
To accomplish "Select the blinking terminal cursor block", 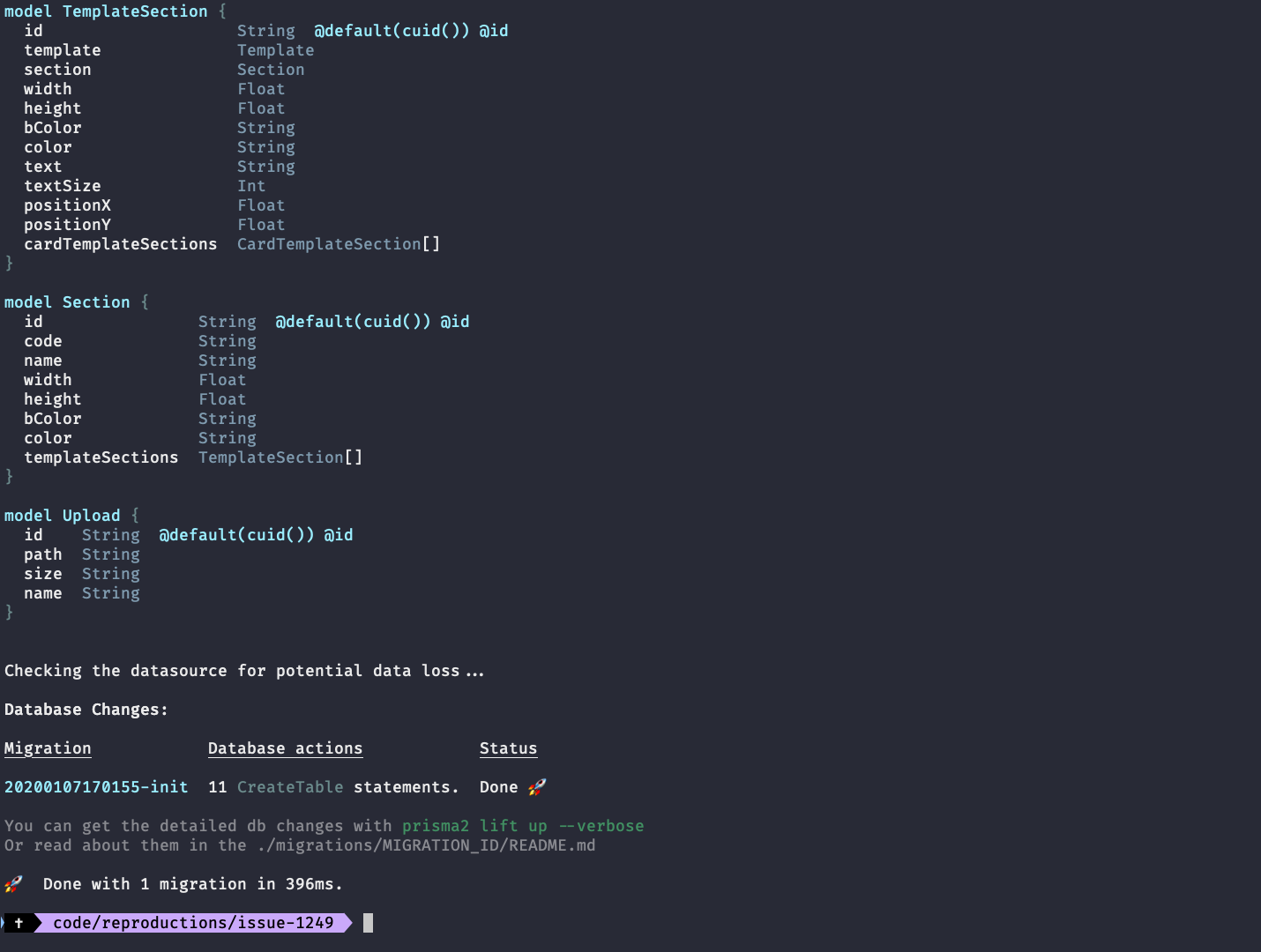I will 367,923.
